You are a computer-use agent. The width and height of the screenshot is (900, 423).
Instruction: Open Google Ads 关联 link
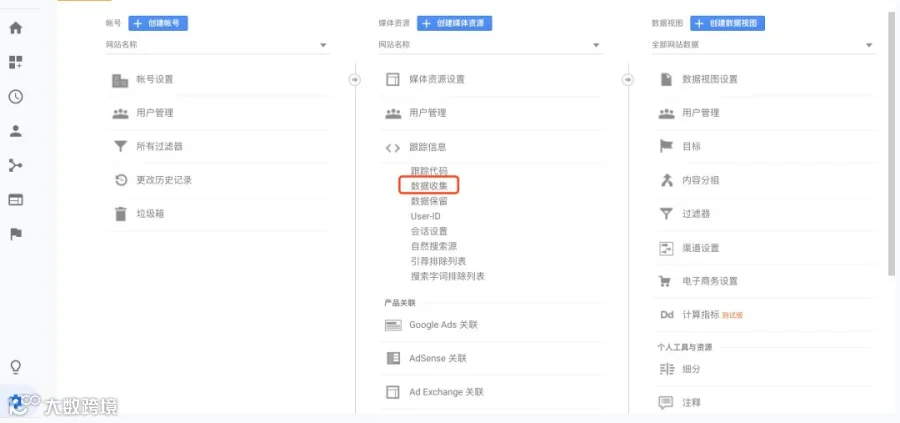click(x=443, y=325)
